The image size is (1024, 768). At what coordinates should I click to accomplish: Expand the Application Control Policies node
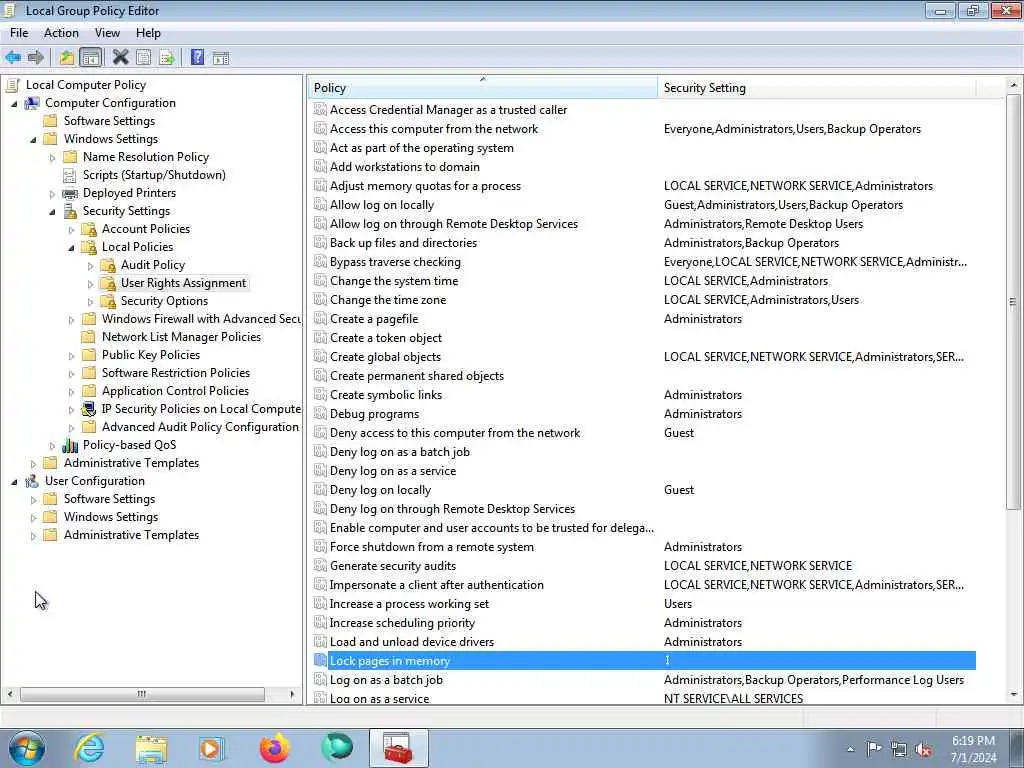71,392
